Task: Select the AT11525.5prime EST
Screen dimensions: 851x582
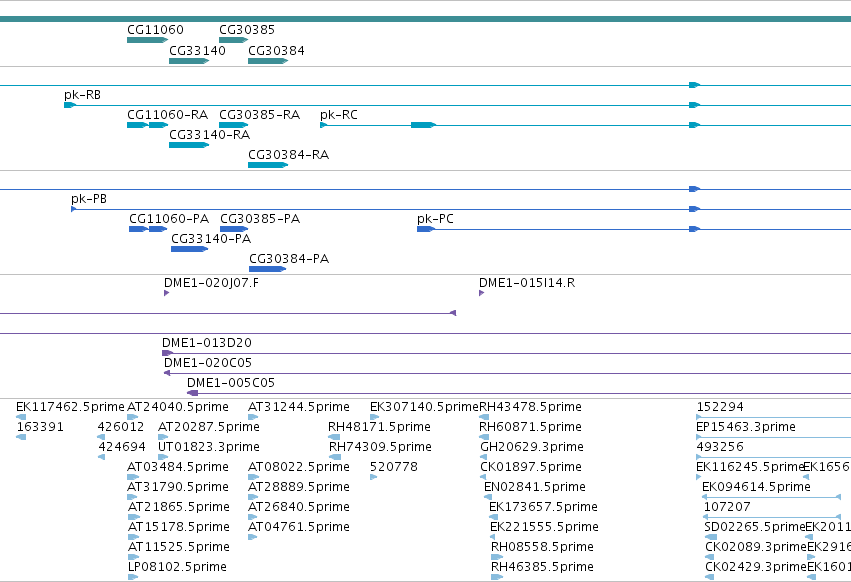Action: point(134,558)
